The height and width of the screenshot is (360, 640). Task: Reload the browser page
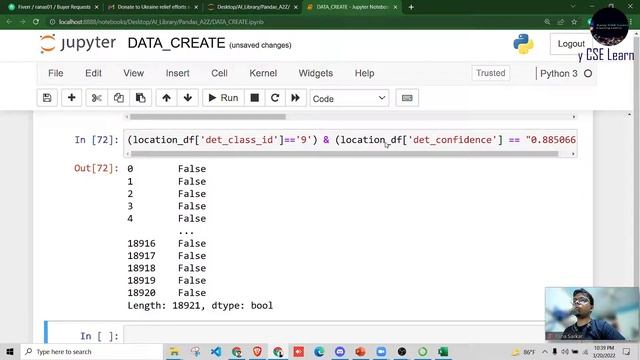pyautogui.click(x=36, y=22)
